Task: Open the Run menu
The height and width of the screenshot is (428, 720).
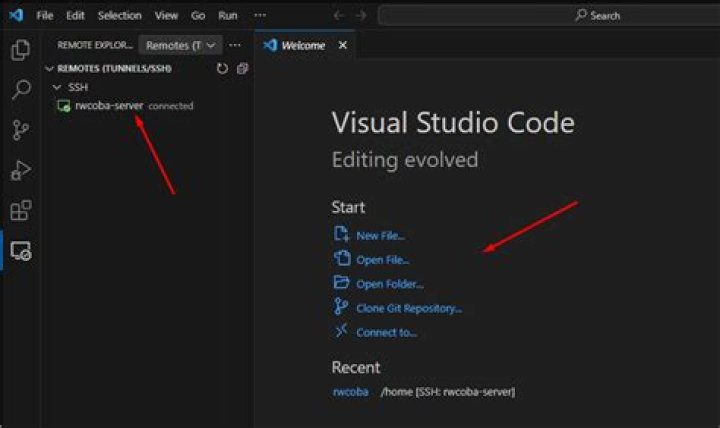Action: click(228, 15)
